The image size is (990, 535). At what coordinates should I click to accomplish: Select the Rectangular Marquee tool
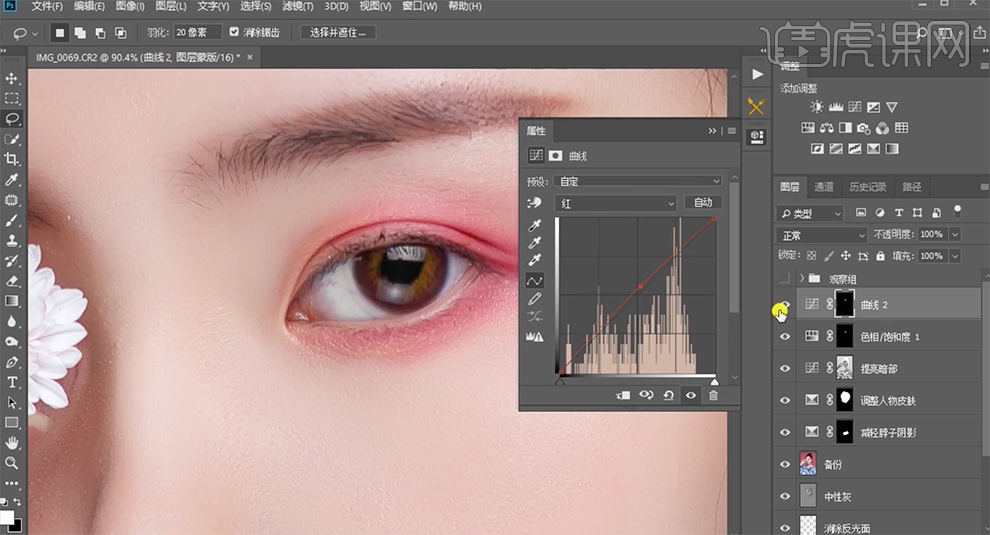11,99
